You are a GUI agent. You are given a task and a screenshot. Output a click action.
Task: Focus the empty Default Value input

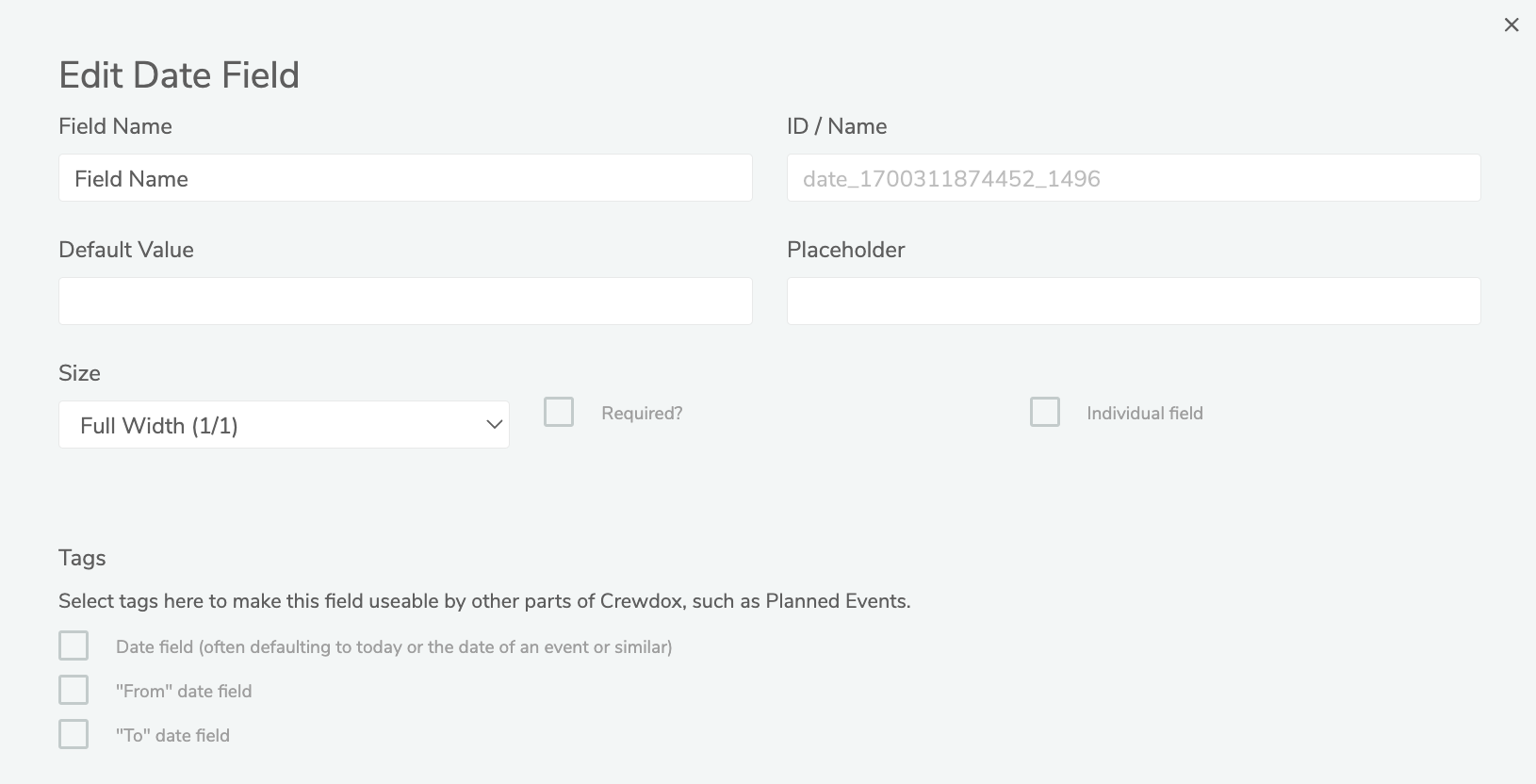[x=405, y=302]
